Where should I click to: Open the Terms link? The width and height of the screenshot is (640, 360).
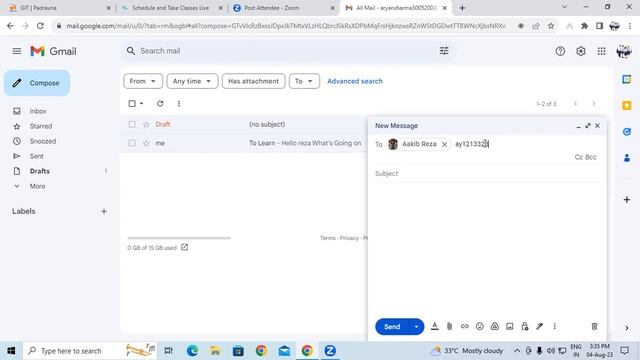[x=328, y=238]
